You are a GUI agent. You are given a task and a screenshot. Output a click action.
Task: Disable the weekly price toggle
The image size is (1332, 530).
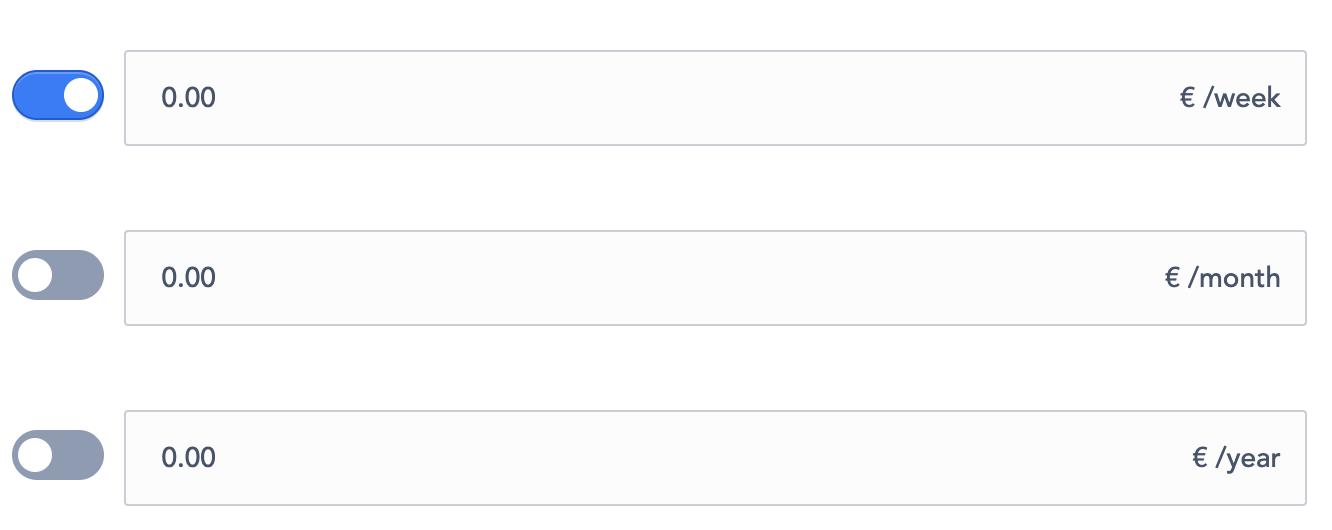click(x=58, y=96)
